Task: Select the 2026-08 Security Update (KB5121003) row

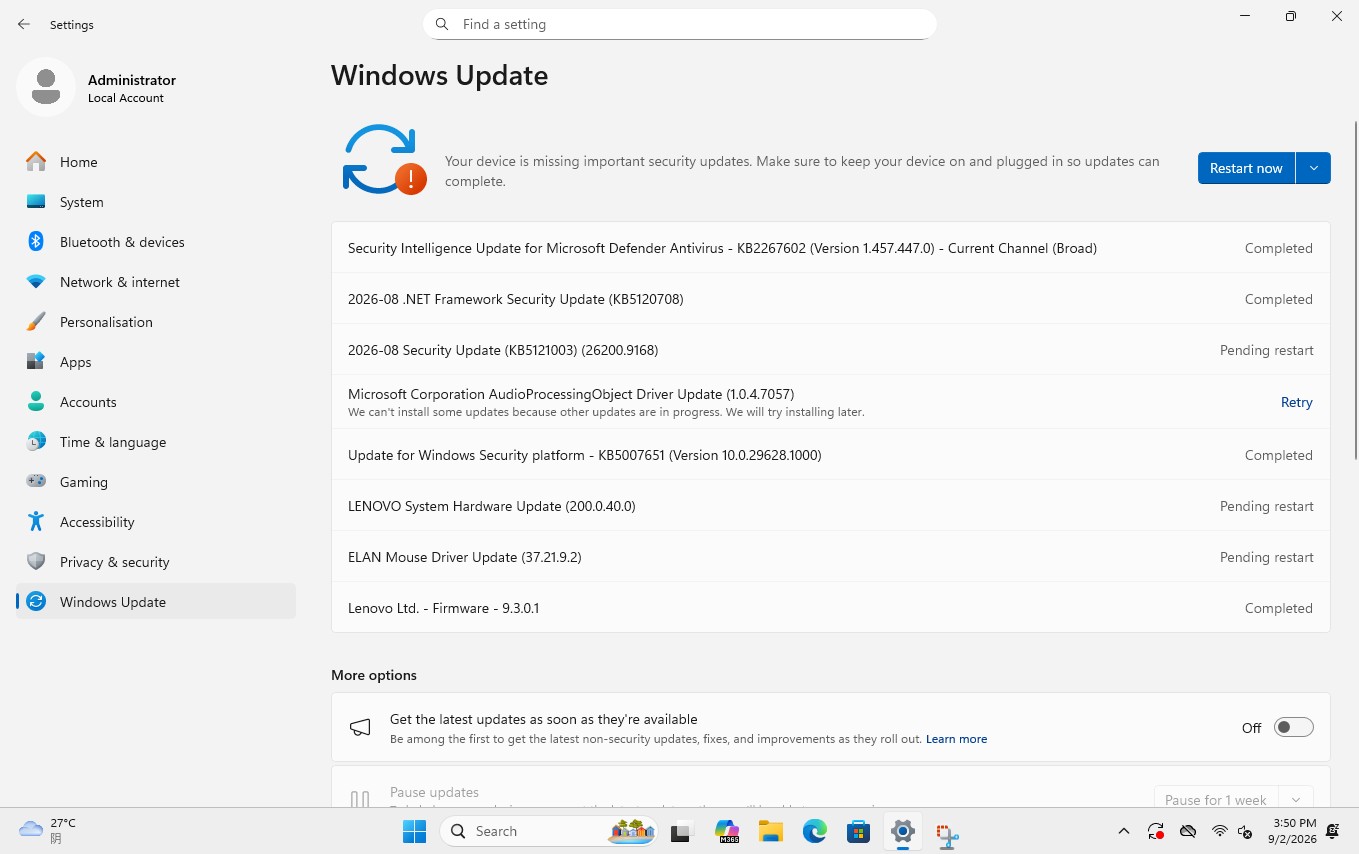Action: [x=830, y=350]
